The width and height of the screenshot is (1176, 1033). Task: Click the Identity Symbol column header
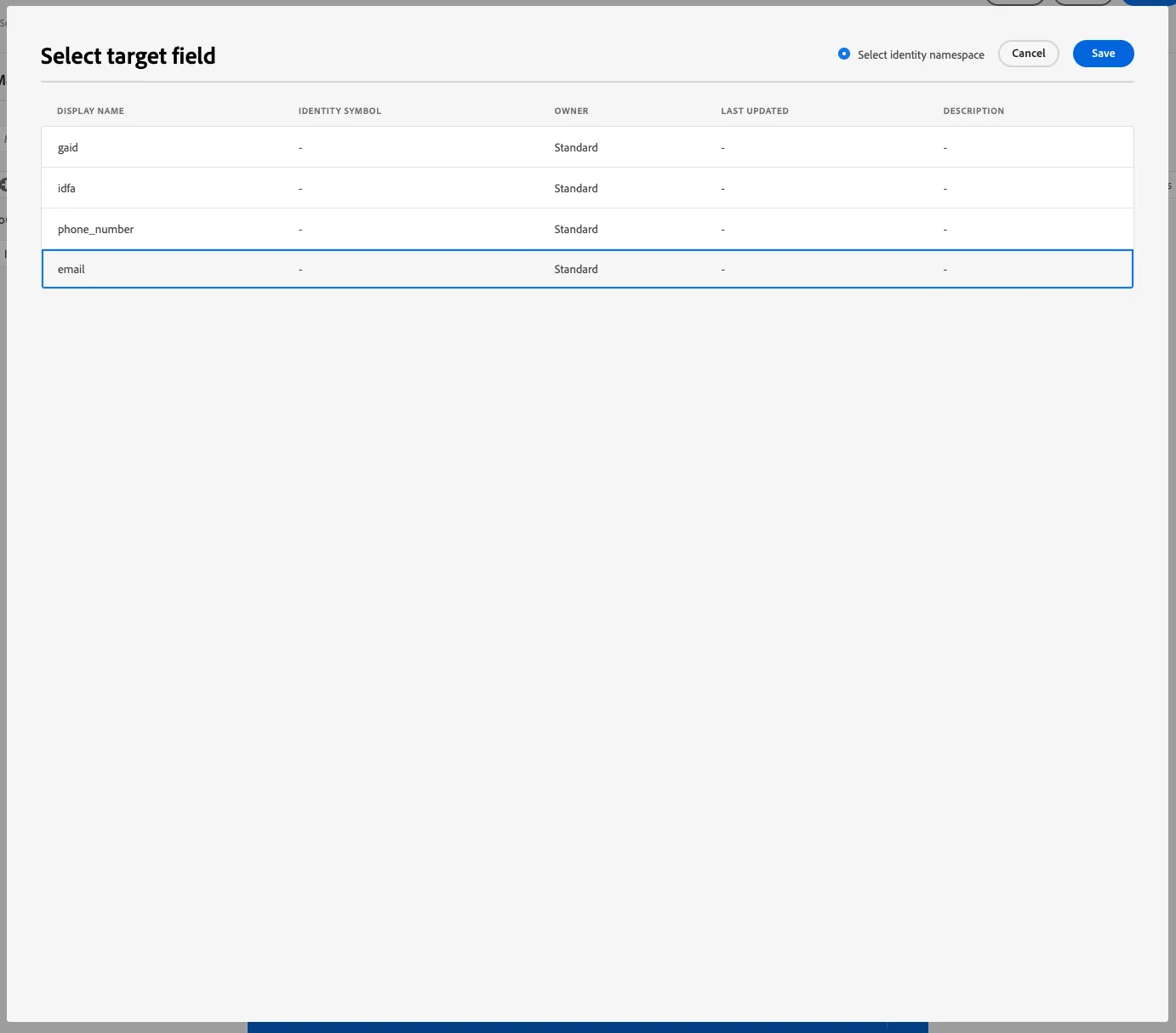[x=340, y=111]
